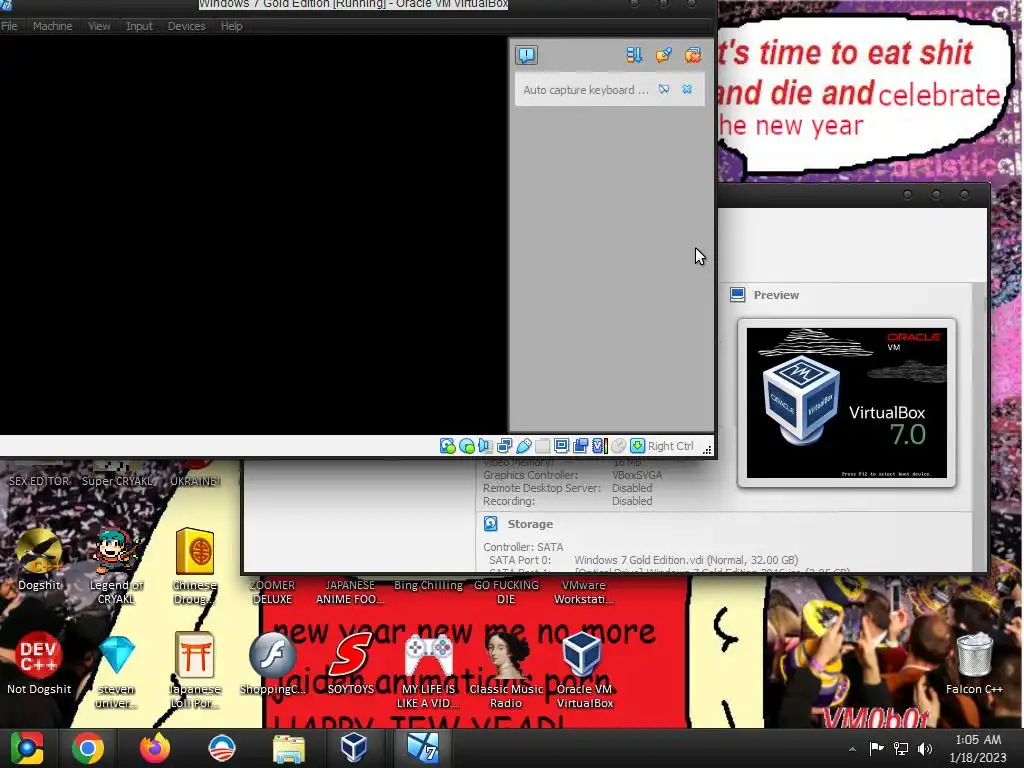Select the VMware Workstati... desktop label
Screen dimensions: 1024x768
tap(584, 592)
